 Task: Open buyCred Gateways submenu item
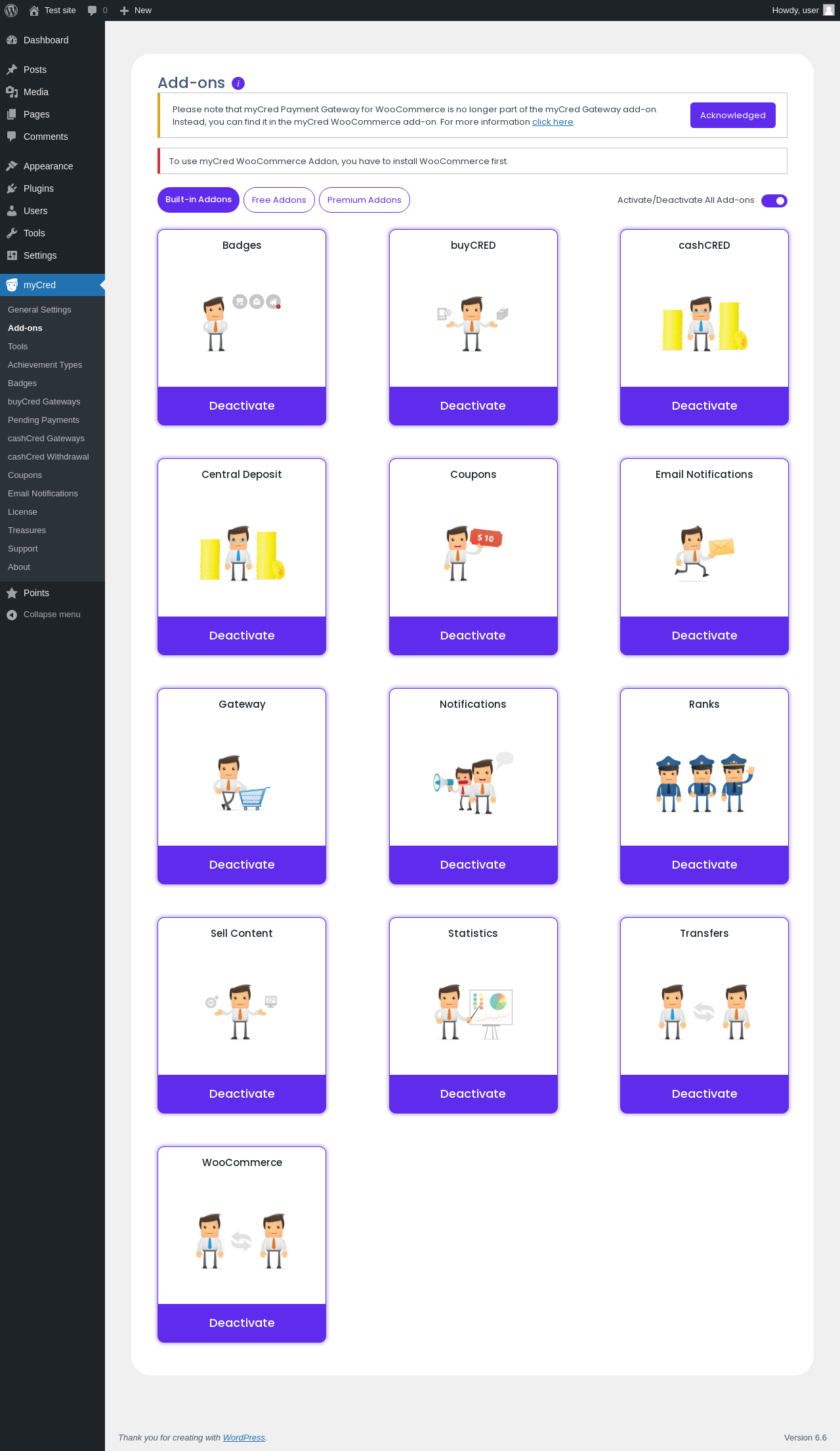tap(52, 402)
